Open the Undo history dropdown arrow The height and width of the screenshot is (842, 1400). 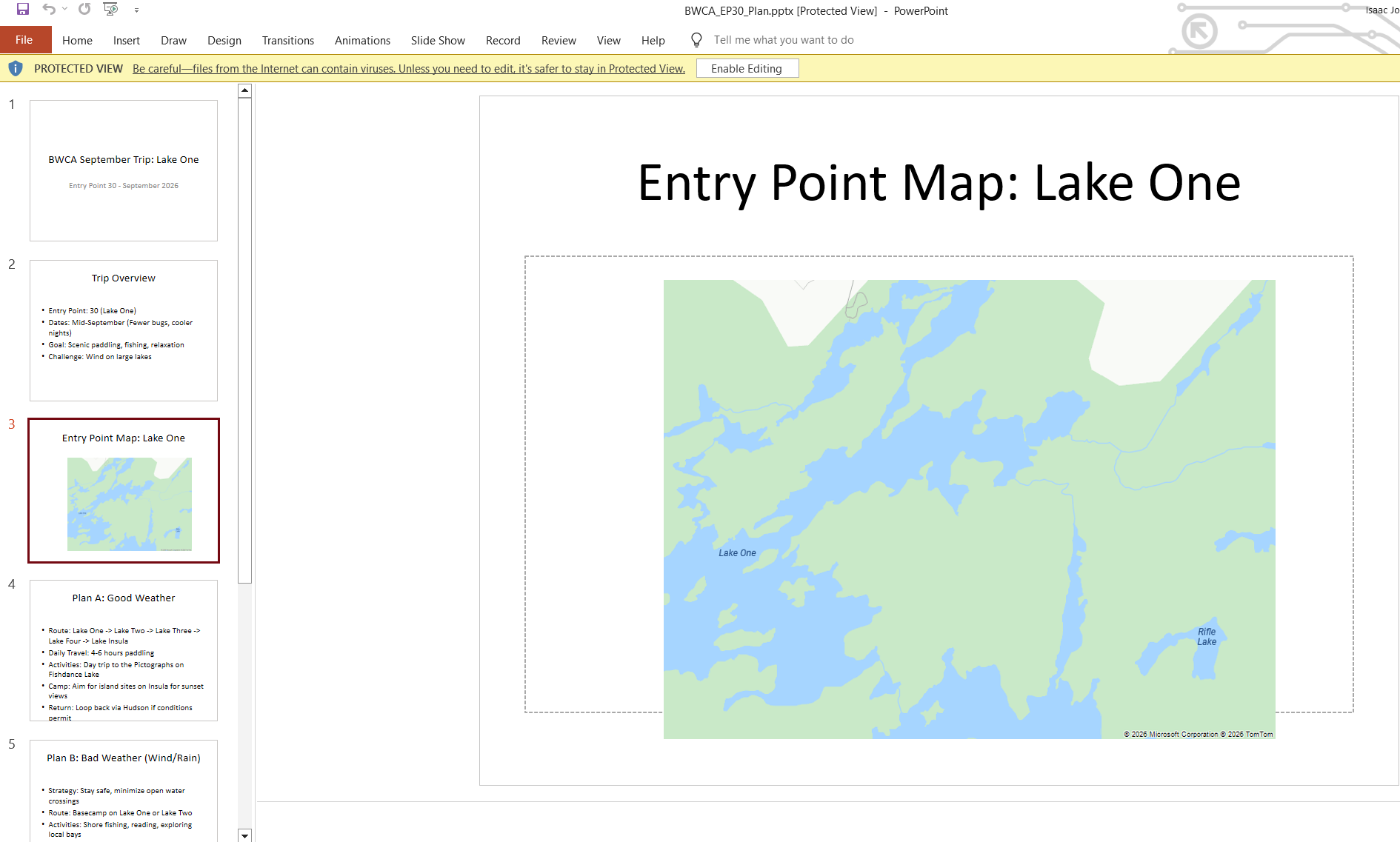[x=65, y=10]
